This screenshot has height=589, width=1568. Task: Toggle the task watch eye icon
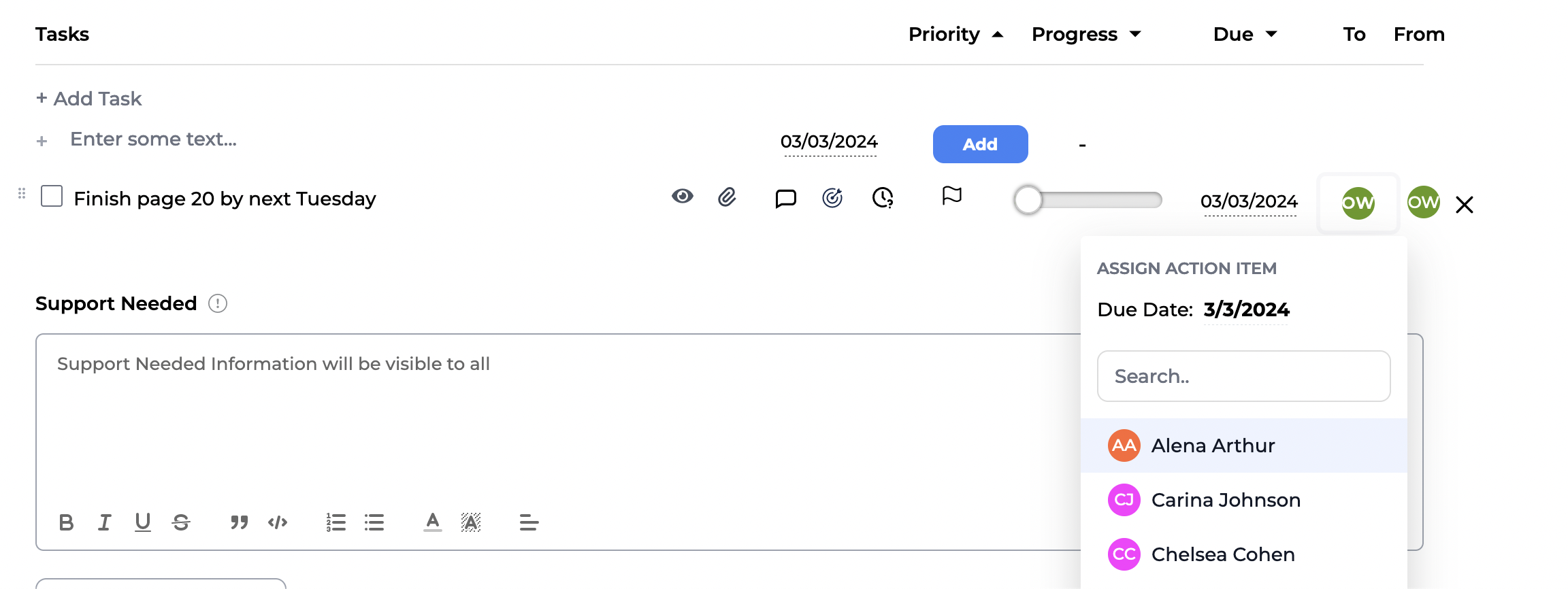click(682, 197)
